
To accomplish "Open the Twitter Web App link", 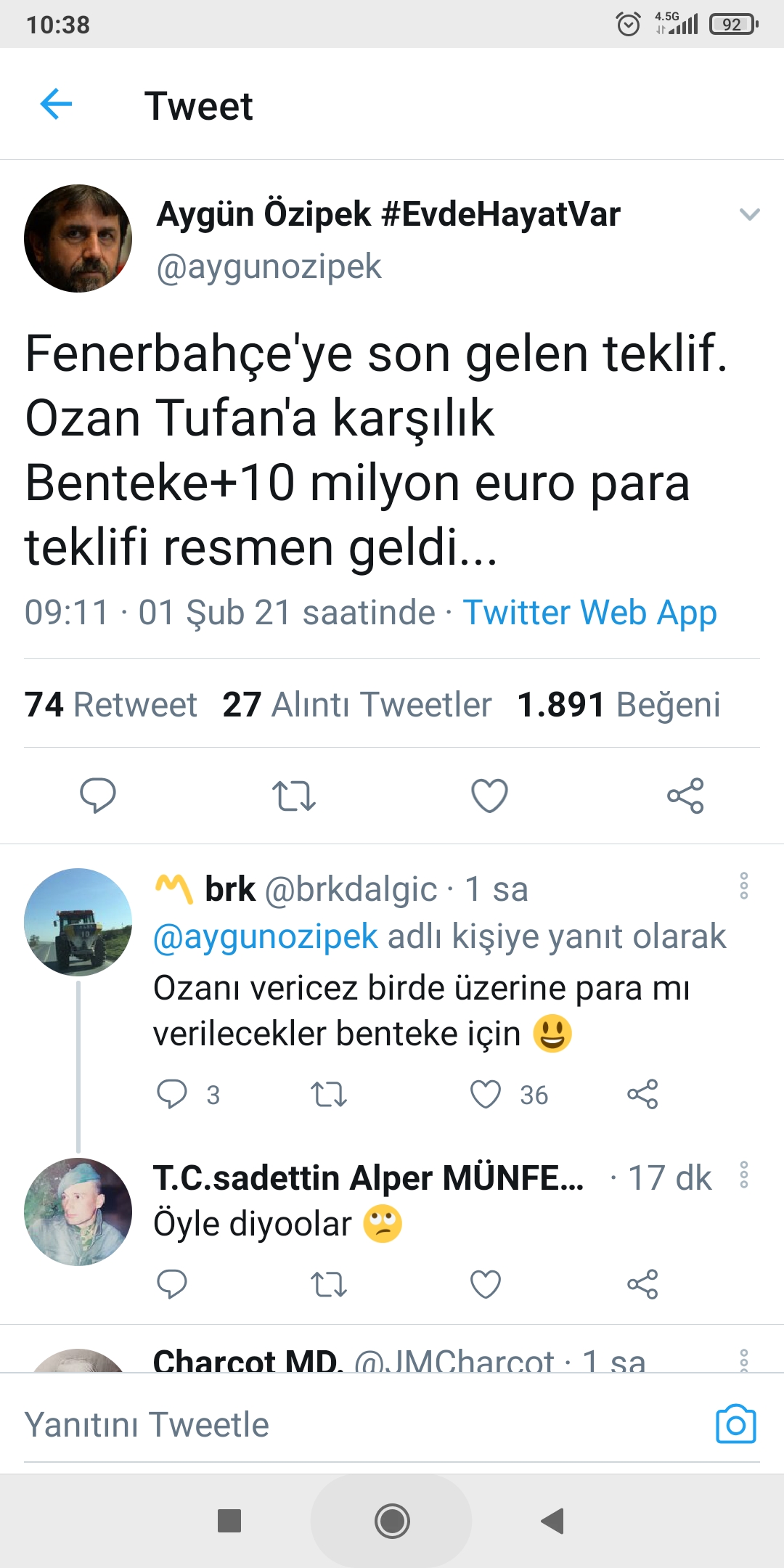I will 589,613.
